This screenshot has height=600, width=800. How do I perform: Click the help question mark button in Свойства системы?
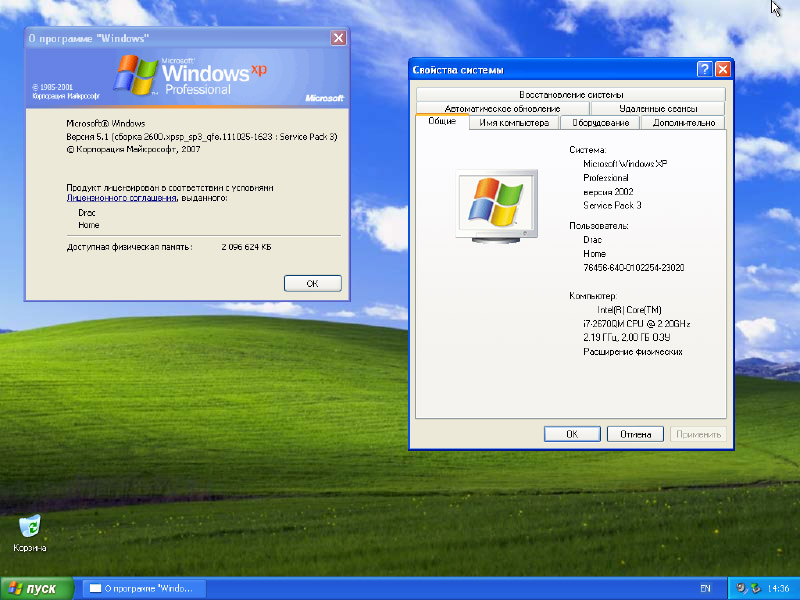(705, 69)
